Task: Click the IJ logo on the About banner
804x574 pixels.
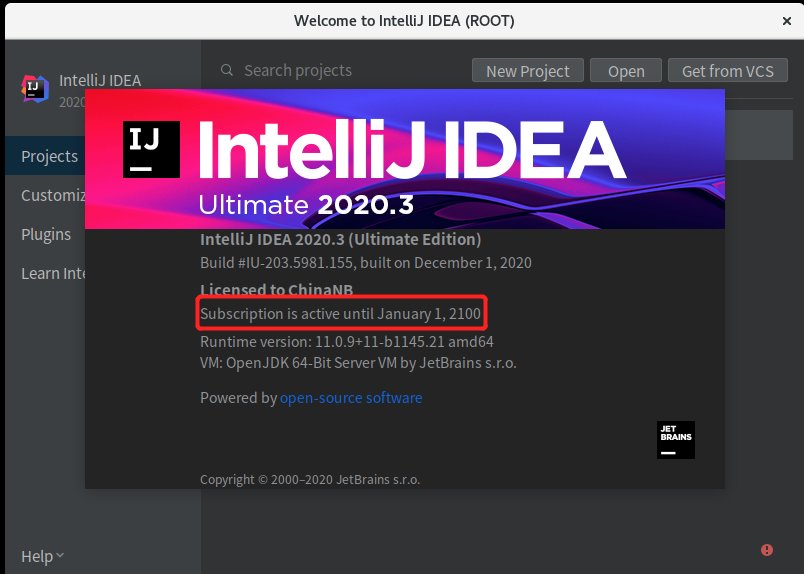Action: 151,149
